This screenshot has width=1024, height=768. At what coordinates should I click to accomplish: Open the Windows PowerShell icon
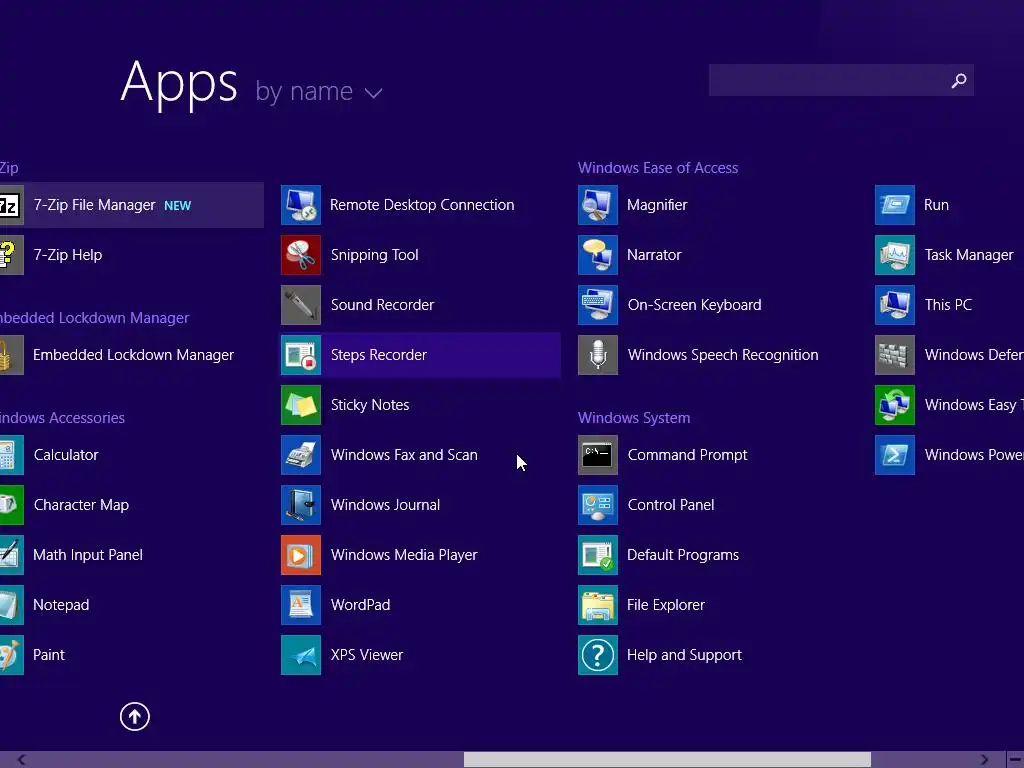(x=895, y=455)
